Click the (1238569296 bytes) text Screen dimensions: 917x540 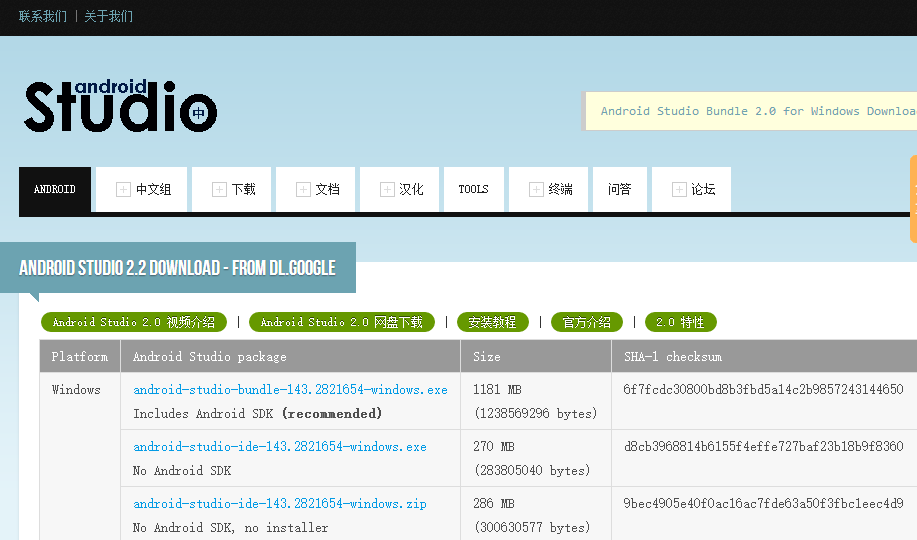click(535, 414)
